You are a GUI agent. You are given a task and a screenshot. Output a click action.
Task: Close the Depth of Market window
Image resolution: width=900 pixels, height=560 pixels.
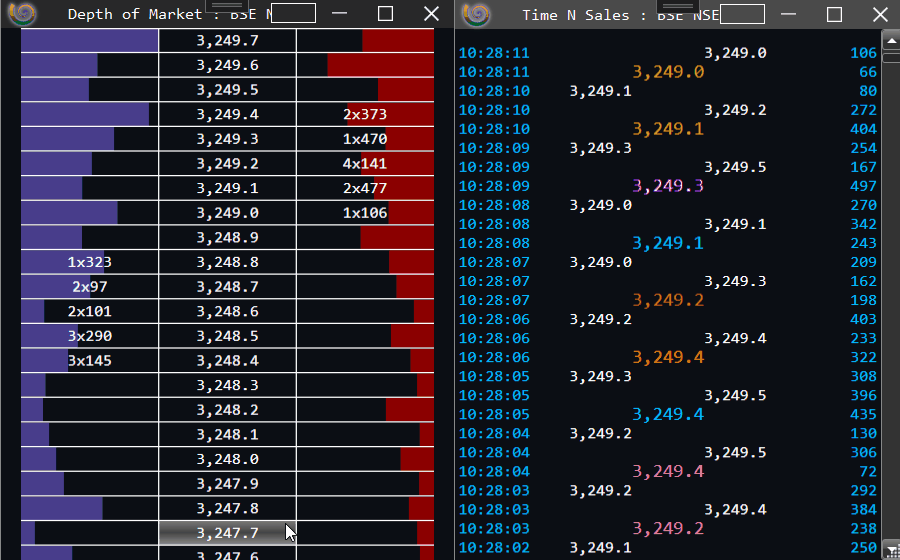pos(431,14)
